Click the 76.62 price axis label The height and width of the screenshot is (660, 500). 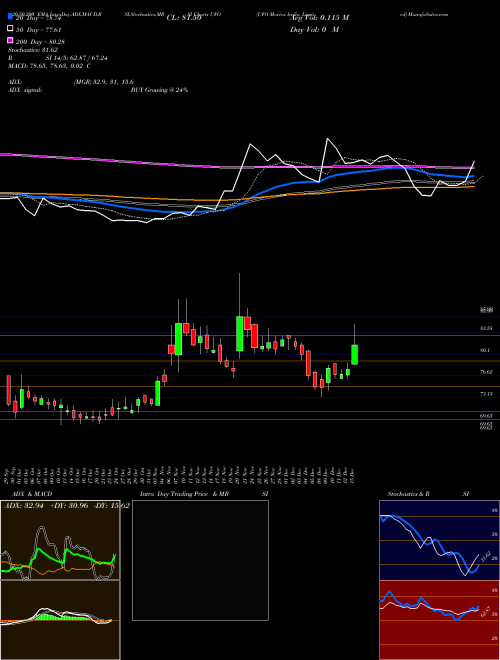pyautogui.click(x=486, y=372)
